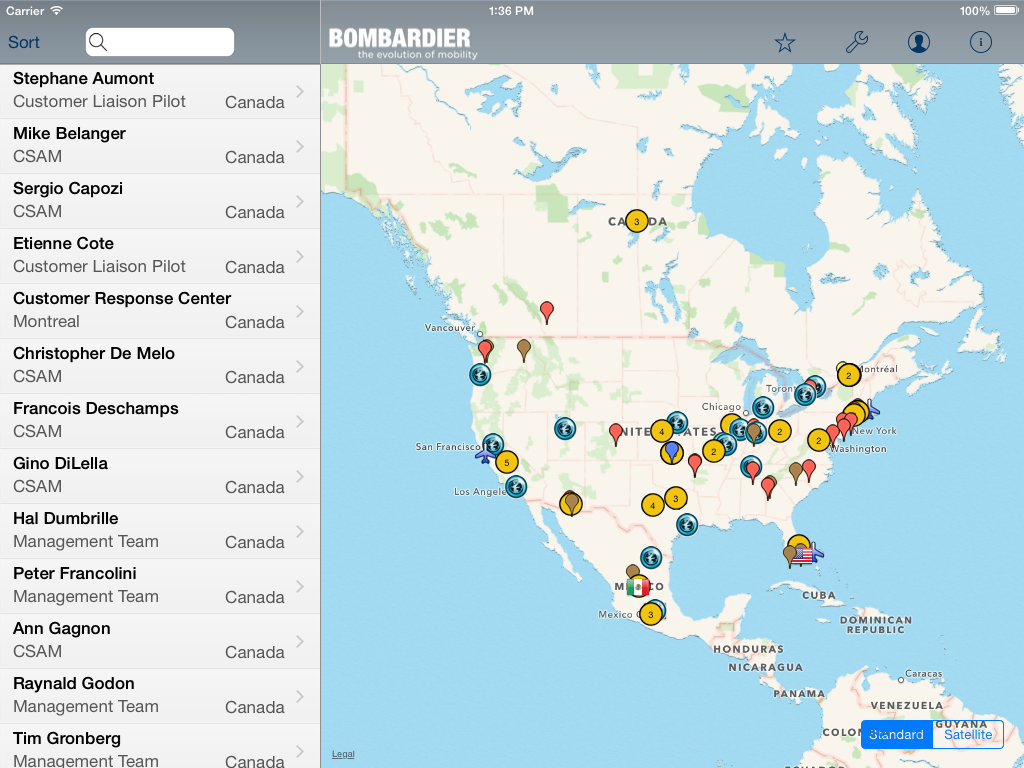
Task: Tap CSAM under Gino DiLella
Action: pos(38,487)
